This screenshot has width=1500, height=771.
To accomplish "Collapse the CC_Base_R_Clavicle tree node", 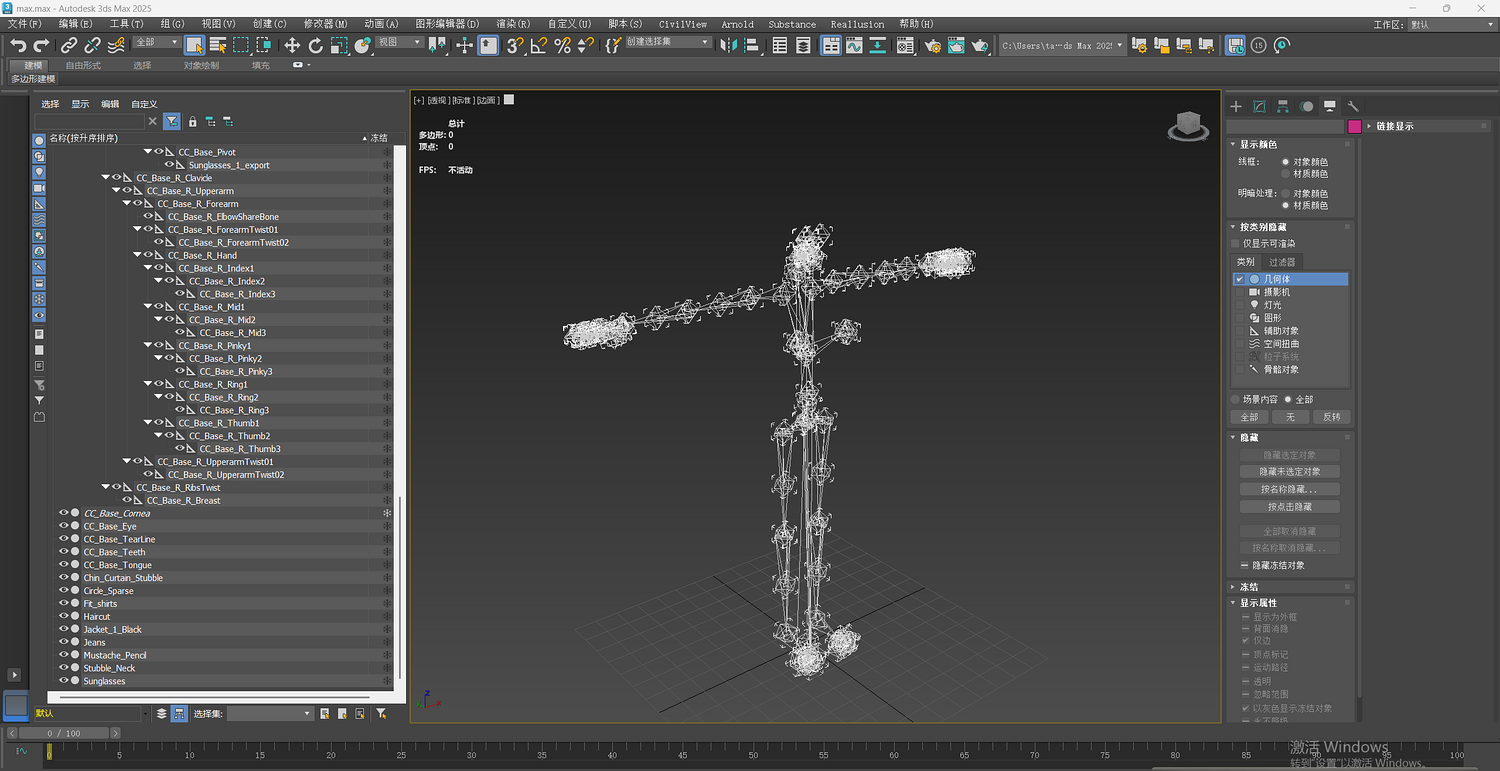I will [x=106, y=178].
